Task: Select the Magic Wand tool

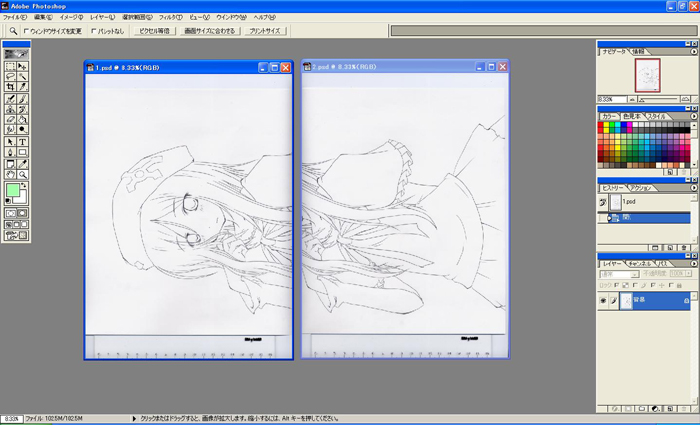Action: tap(22, 76)
